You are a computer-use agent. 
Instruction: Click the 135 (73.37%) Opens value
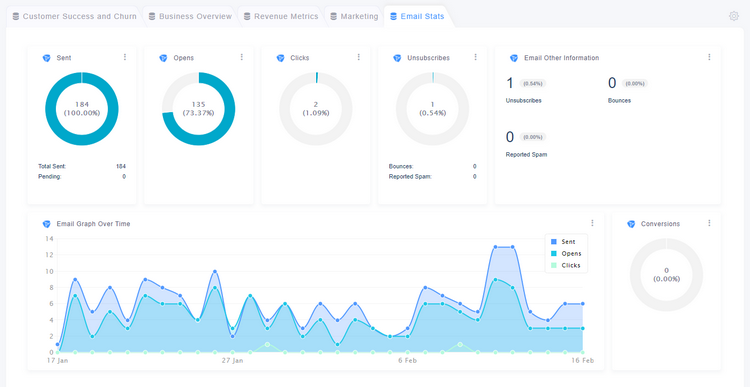pyautogui.click(x=199, y=109)
